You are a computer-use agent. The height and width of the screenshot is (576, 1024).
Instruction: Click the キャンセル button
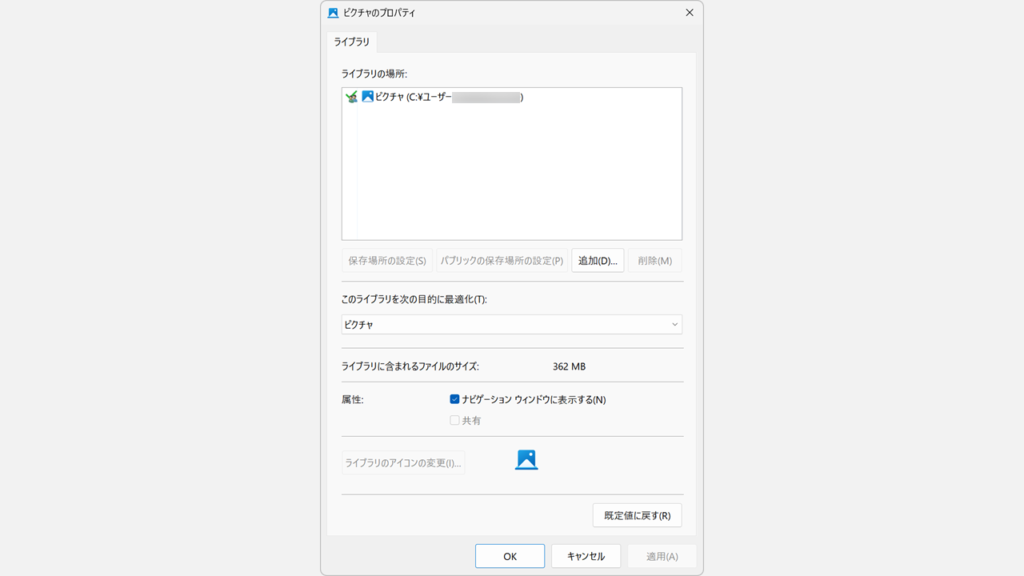(586, 556)
